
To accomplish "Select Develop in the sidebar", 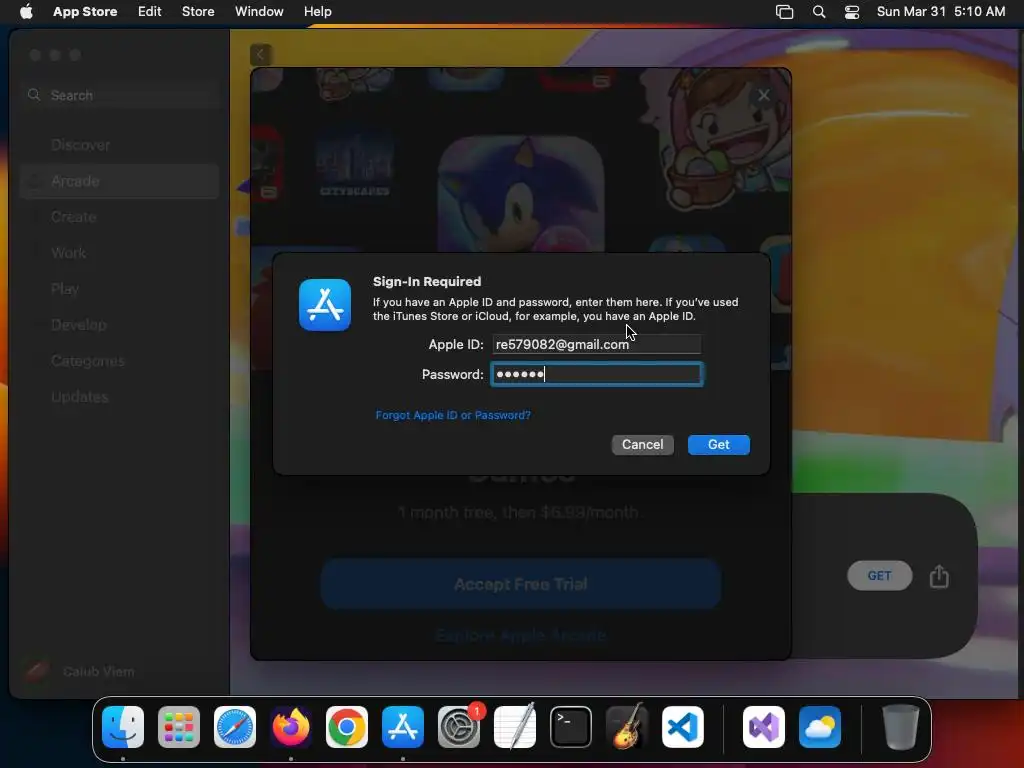I will click(120, 325).
